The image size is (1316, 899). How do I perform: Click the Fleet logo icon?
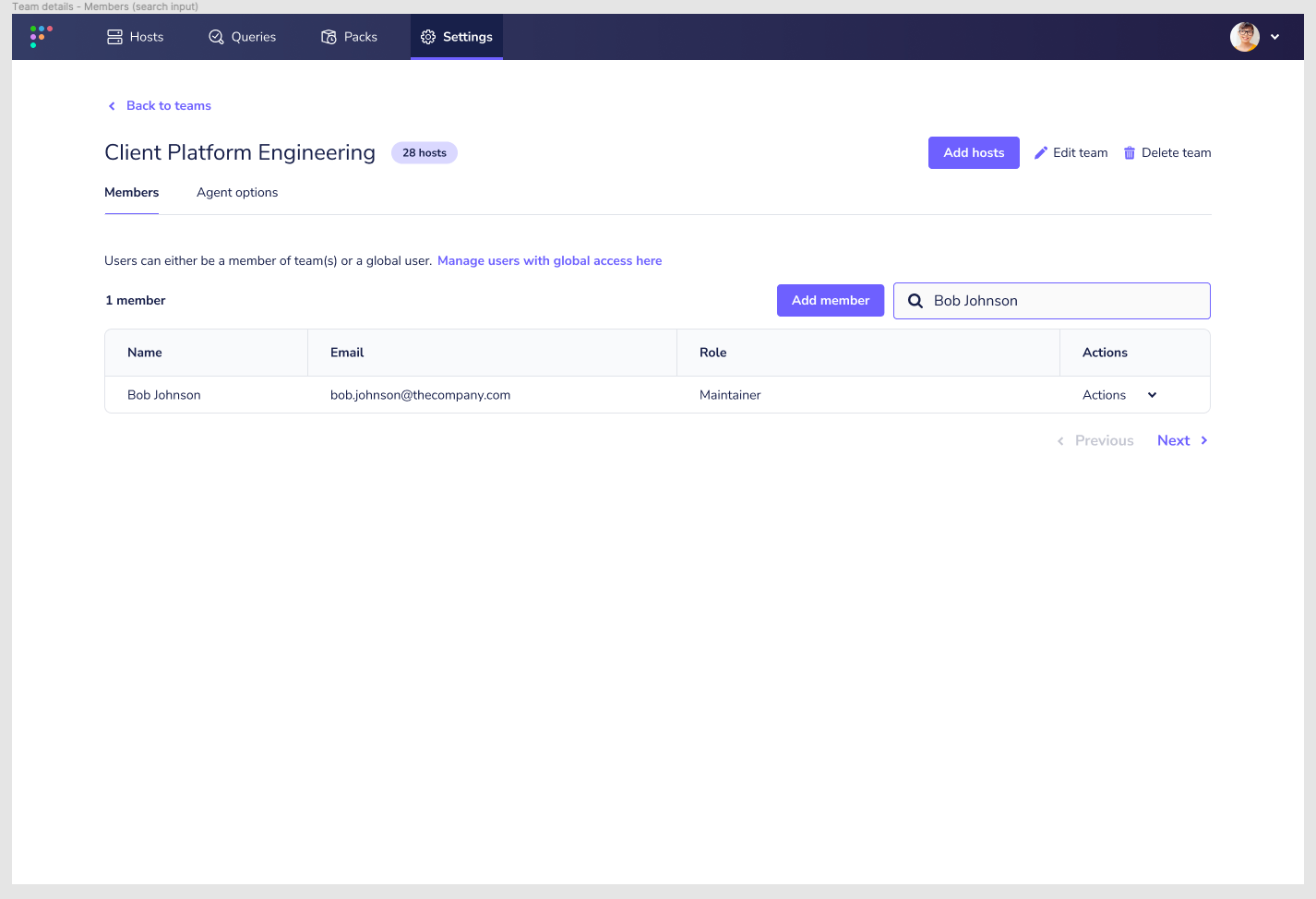click(39, 36)
